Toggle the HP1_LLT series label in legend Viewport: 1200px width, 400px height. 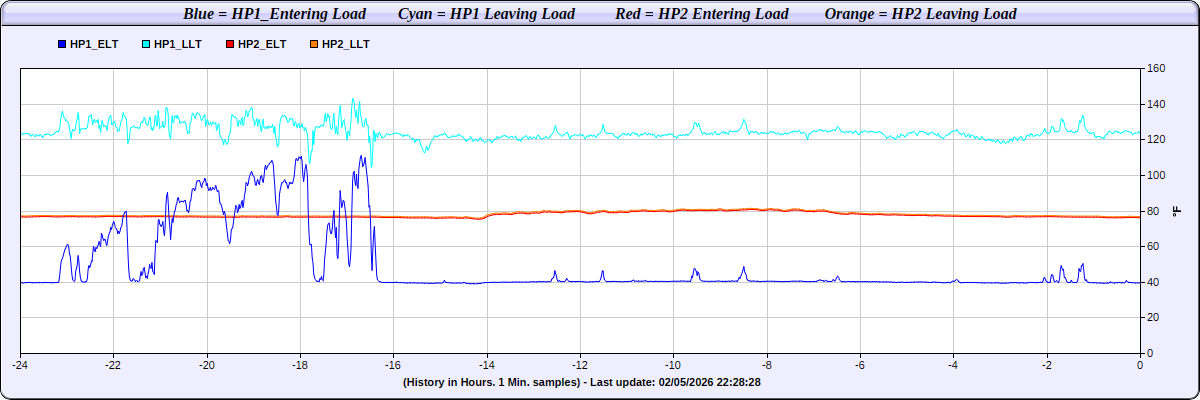click(178, 45)
